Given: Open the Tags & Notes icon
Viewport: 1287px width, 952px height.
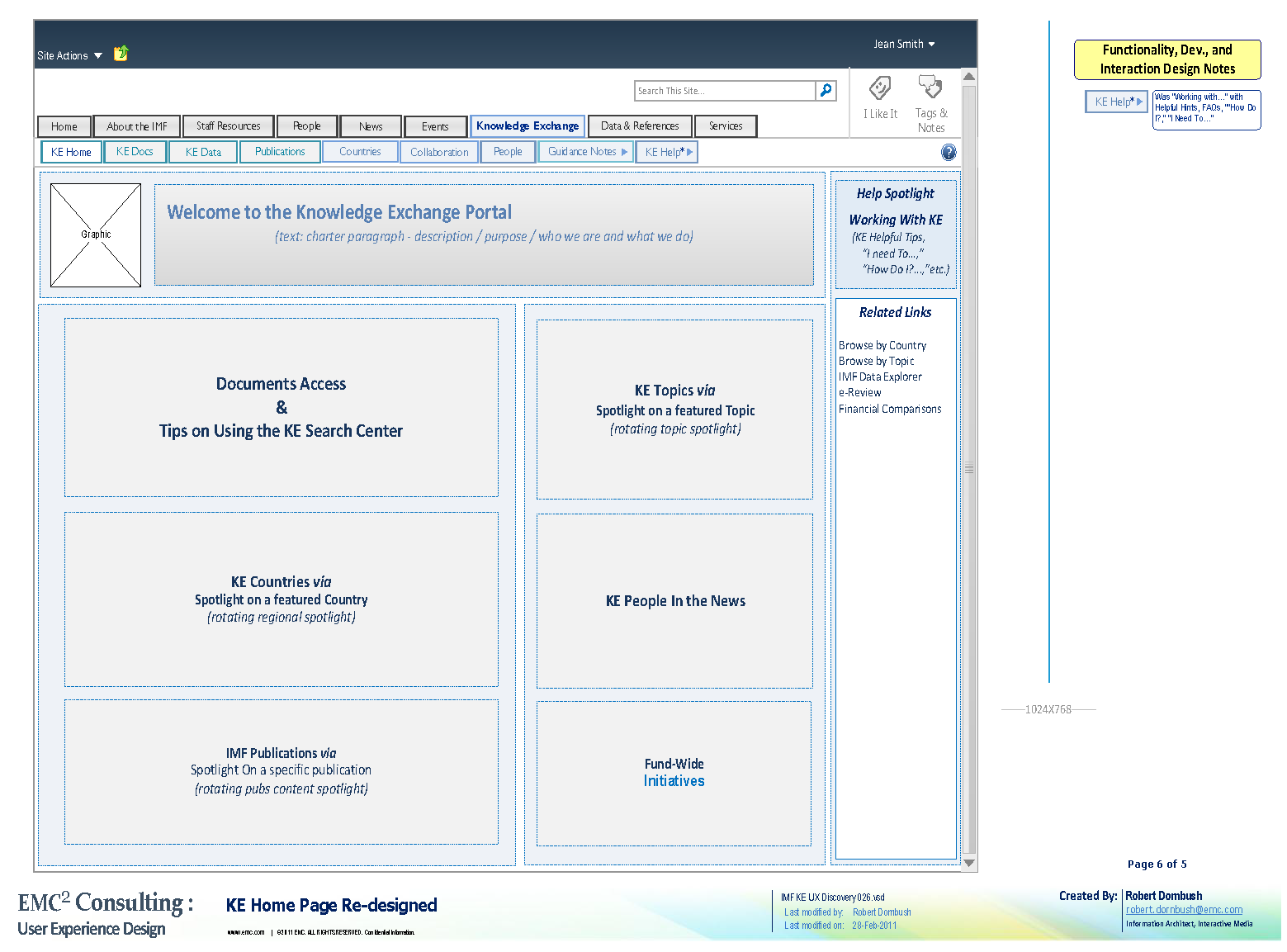Looking at the screenshot, I should pos(930,87).
